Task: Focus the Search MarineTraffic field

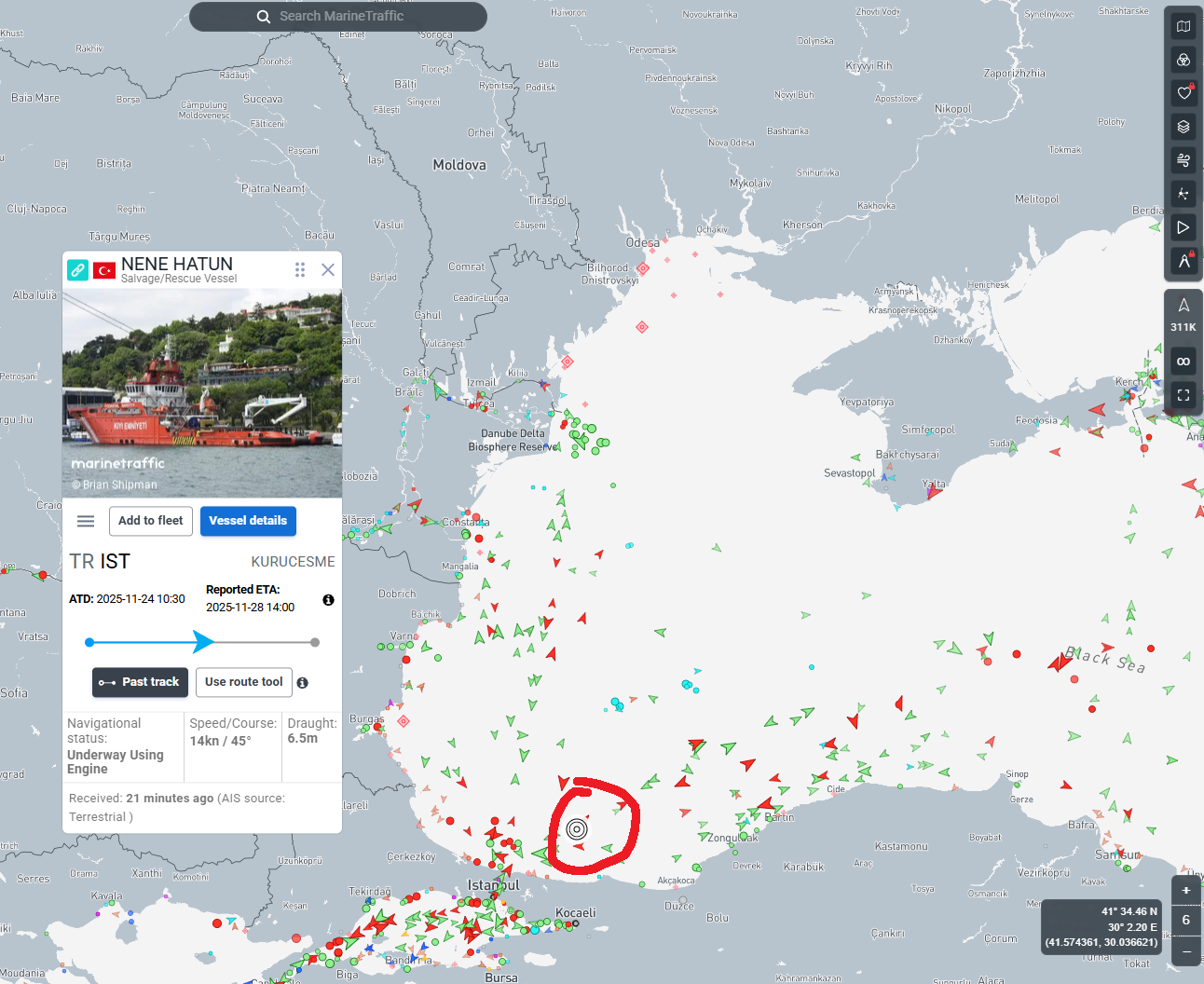Action: pos(338,16)
